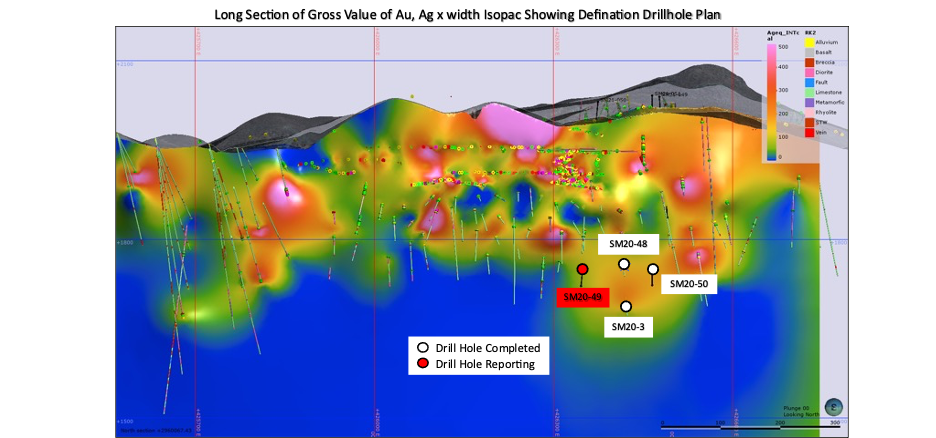Image resolution: width=936 pixels, height=438 pixels.
Task: Click the red Vein color swatch
Action: 809,132
